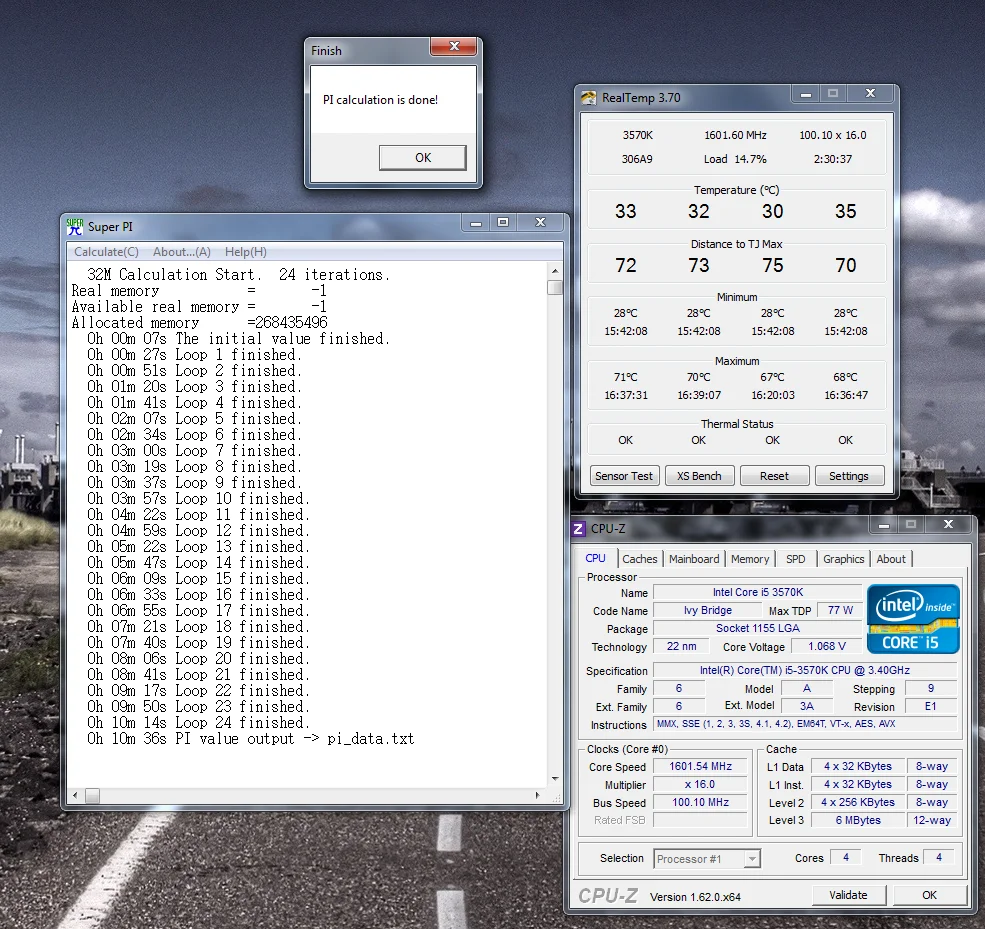Click the Specification field in CPU-Z

click(805, 670)
